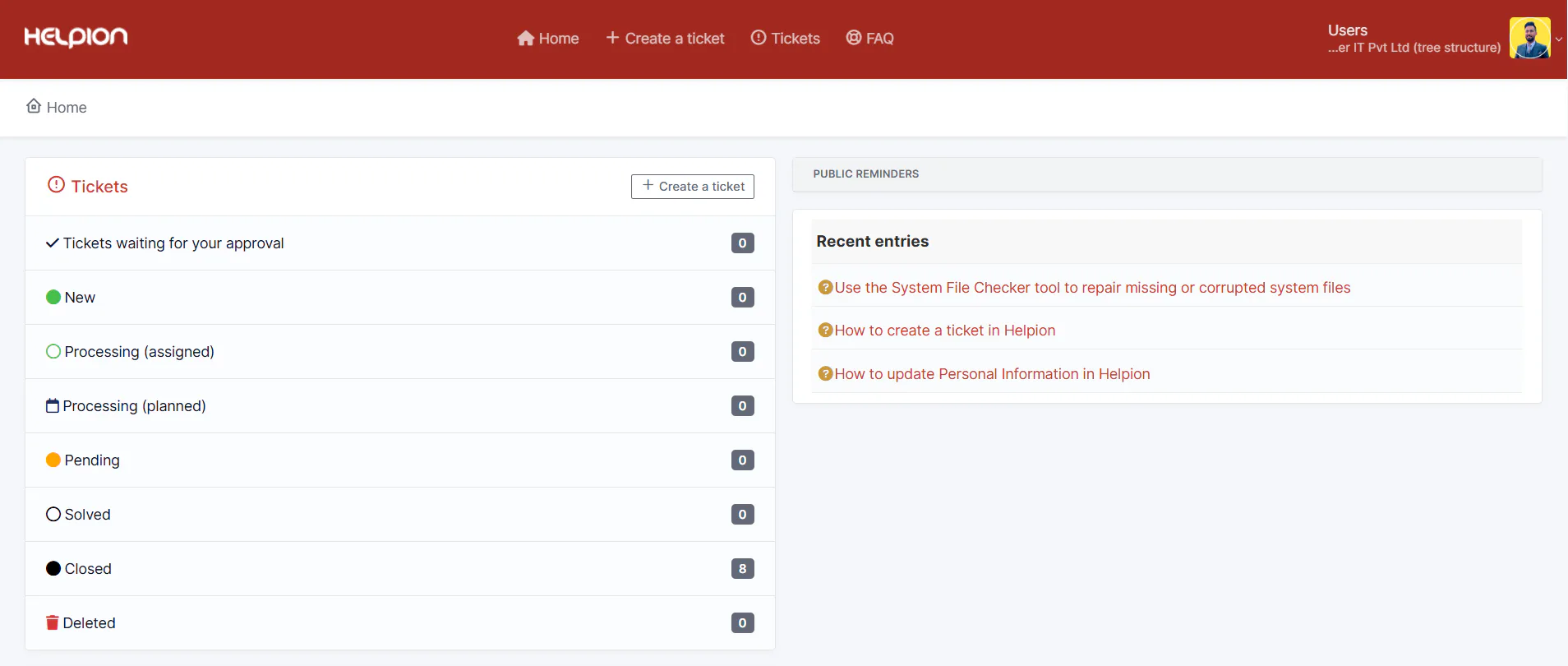Open How to create a ticket article
The height and width of the screenshot is (666, 1568).
point(945,331)
